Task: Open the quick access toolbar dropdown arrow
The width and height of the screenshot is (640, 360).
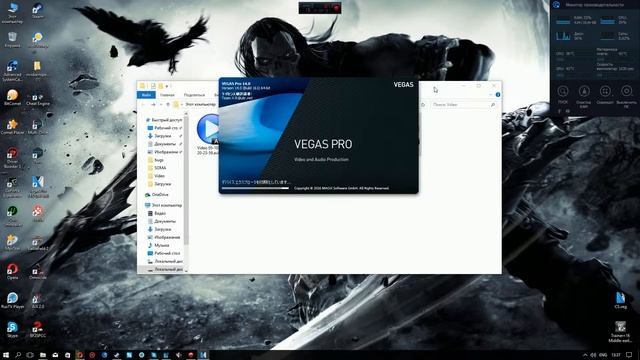Action: point(167,86)
